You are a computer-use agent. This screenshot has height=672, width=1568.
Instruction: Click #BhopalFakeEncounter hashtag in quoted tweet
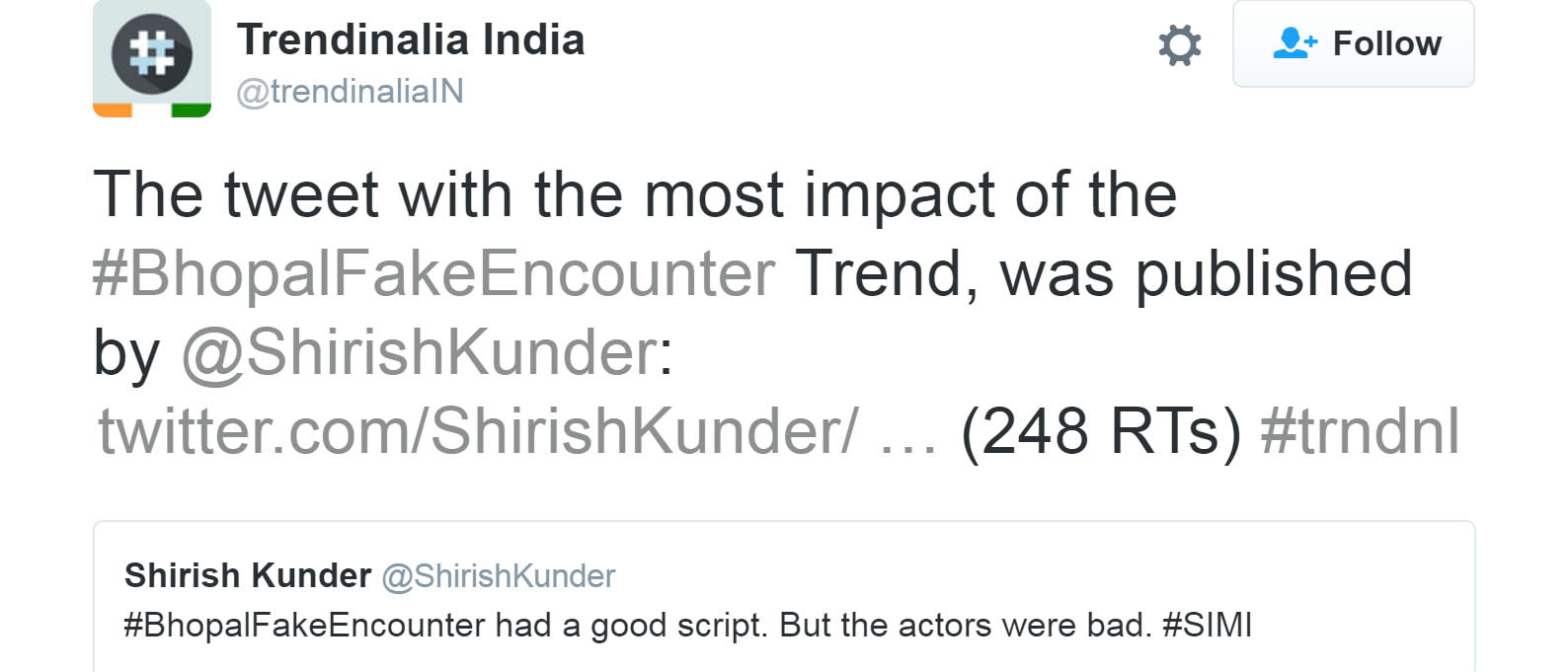[304, 626]
